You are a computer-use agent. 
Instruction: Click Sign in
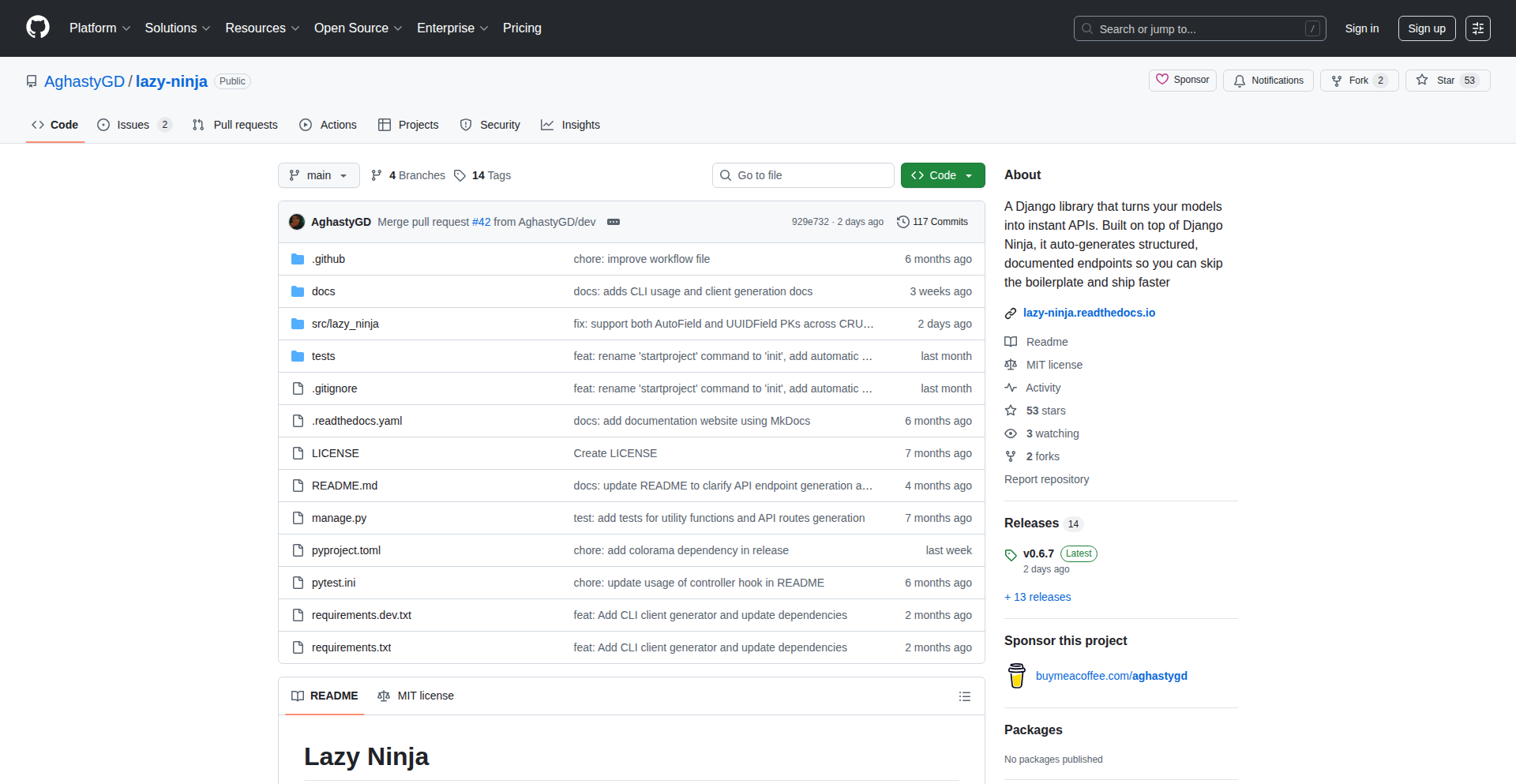coord(1362,28)
